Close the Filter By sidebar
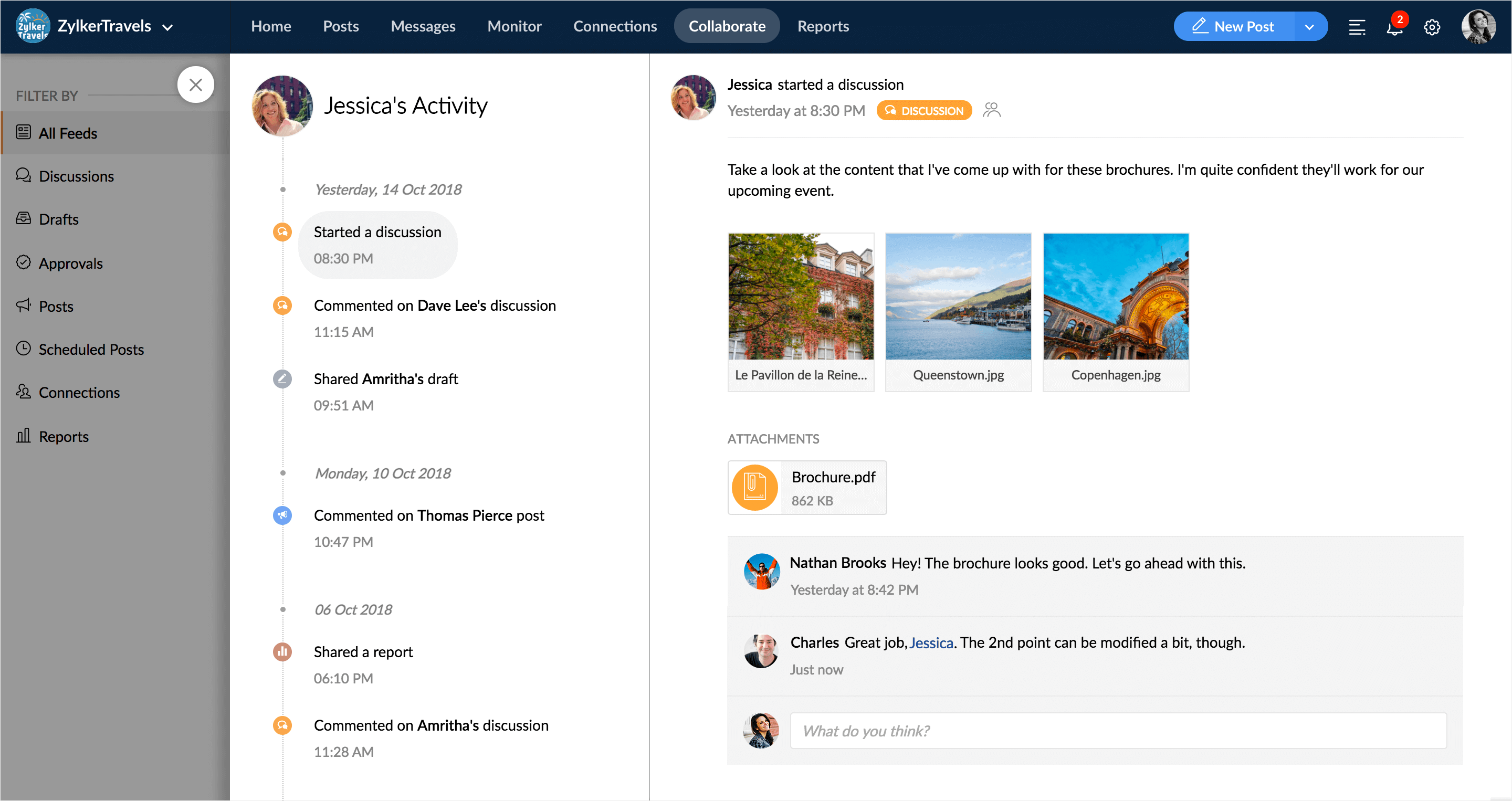The height and width of the screenshot is (801, 1512). pos(195,85)
